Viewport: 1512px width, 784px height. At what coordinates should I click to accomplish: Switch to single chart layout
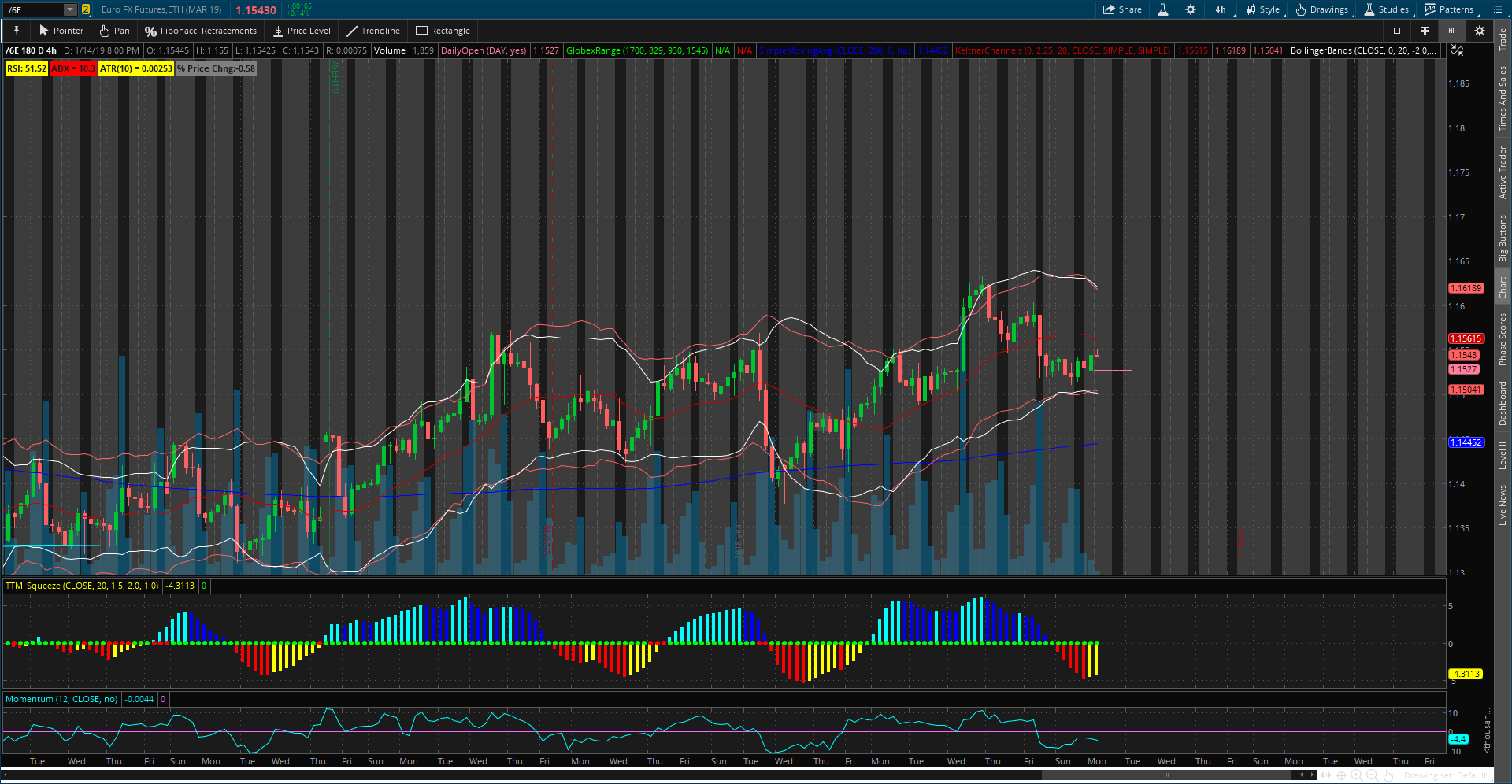click(1397, 31)
